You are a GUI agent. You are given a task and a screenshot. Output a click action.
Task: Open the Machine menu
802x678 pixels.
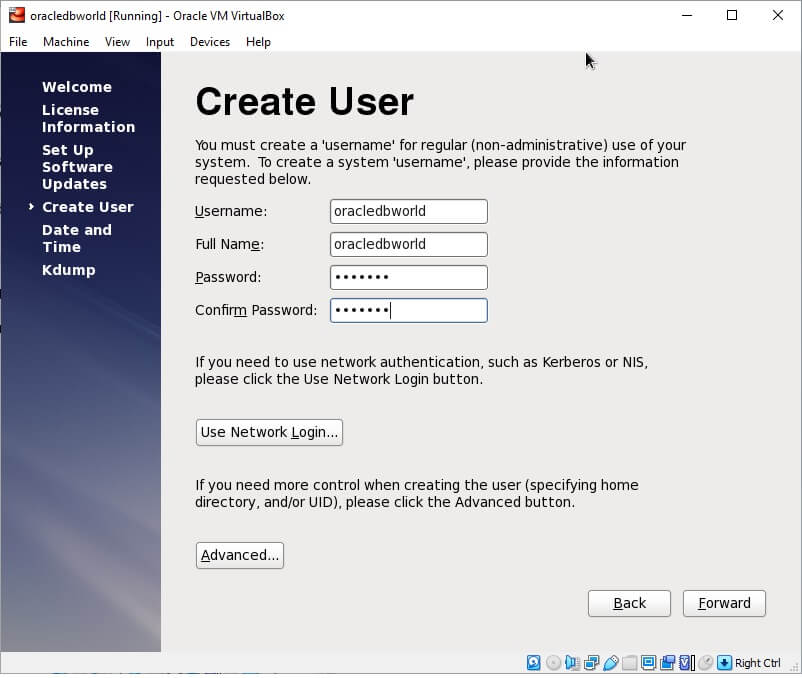tap(66, 42)
